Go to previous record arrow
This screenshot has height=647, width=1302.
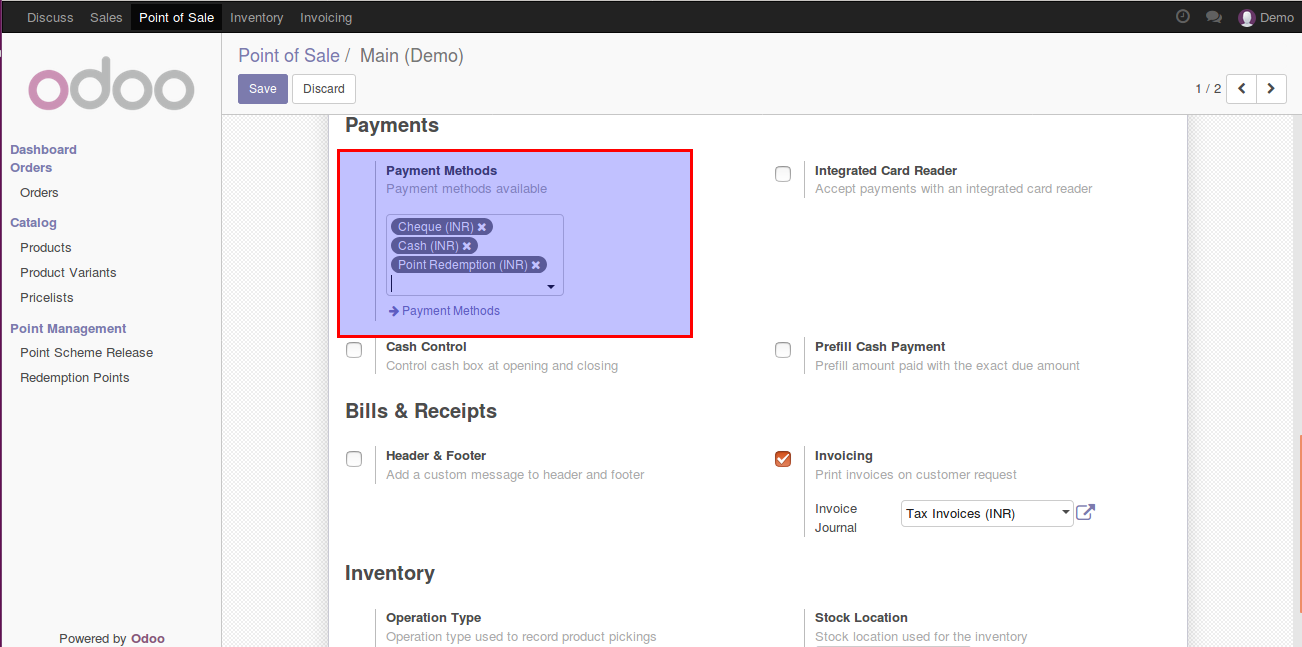click(1241, 89)
